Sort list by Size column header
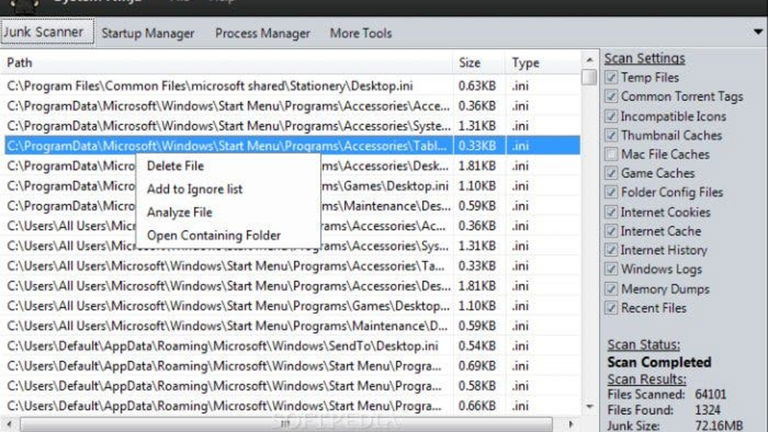Viewport: 768px width, 432px height. [x=479, y=63]
